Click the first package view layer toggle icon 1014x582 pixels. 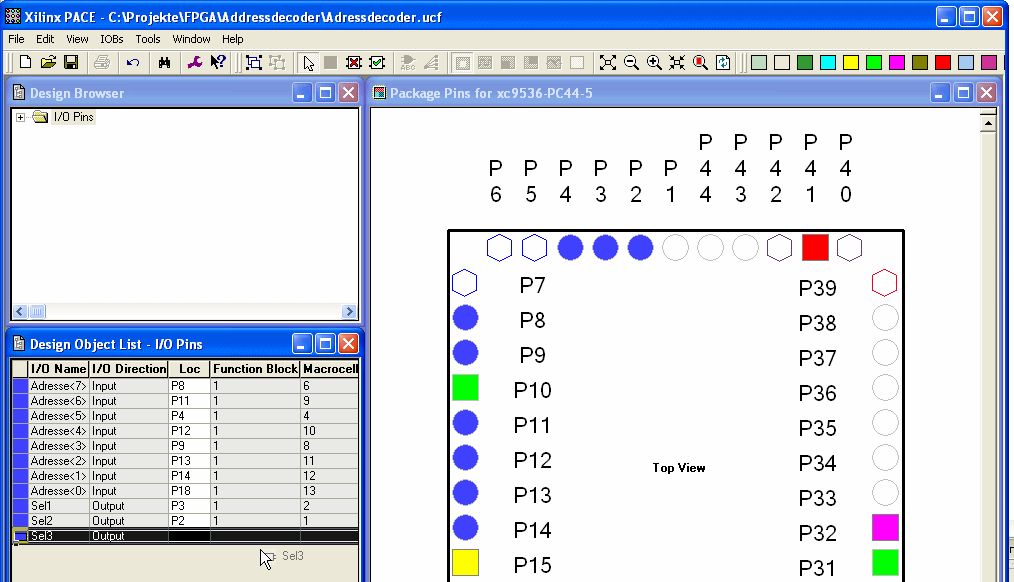(462, 62)
